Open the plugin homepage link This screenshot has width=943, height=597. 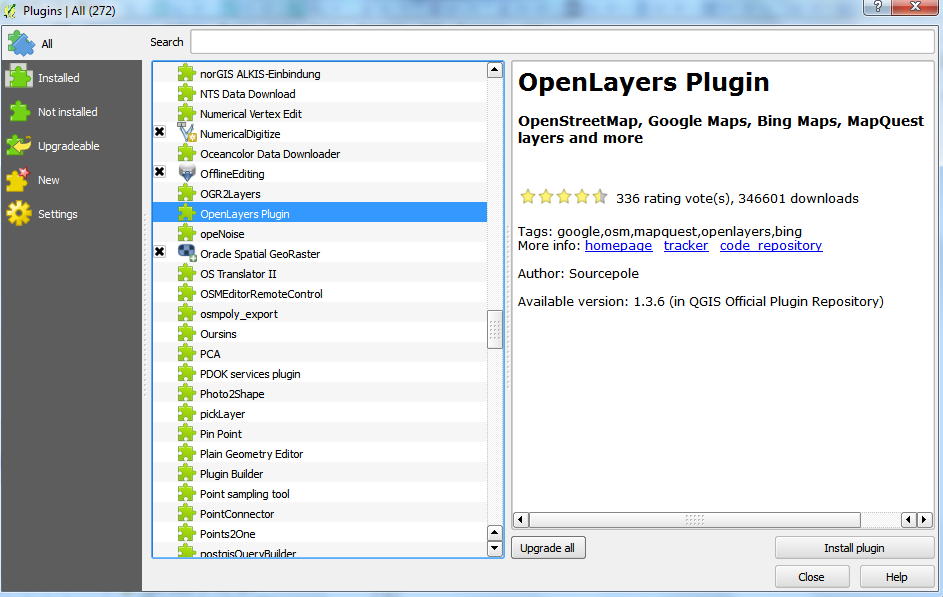[x=618, y=245]
